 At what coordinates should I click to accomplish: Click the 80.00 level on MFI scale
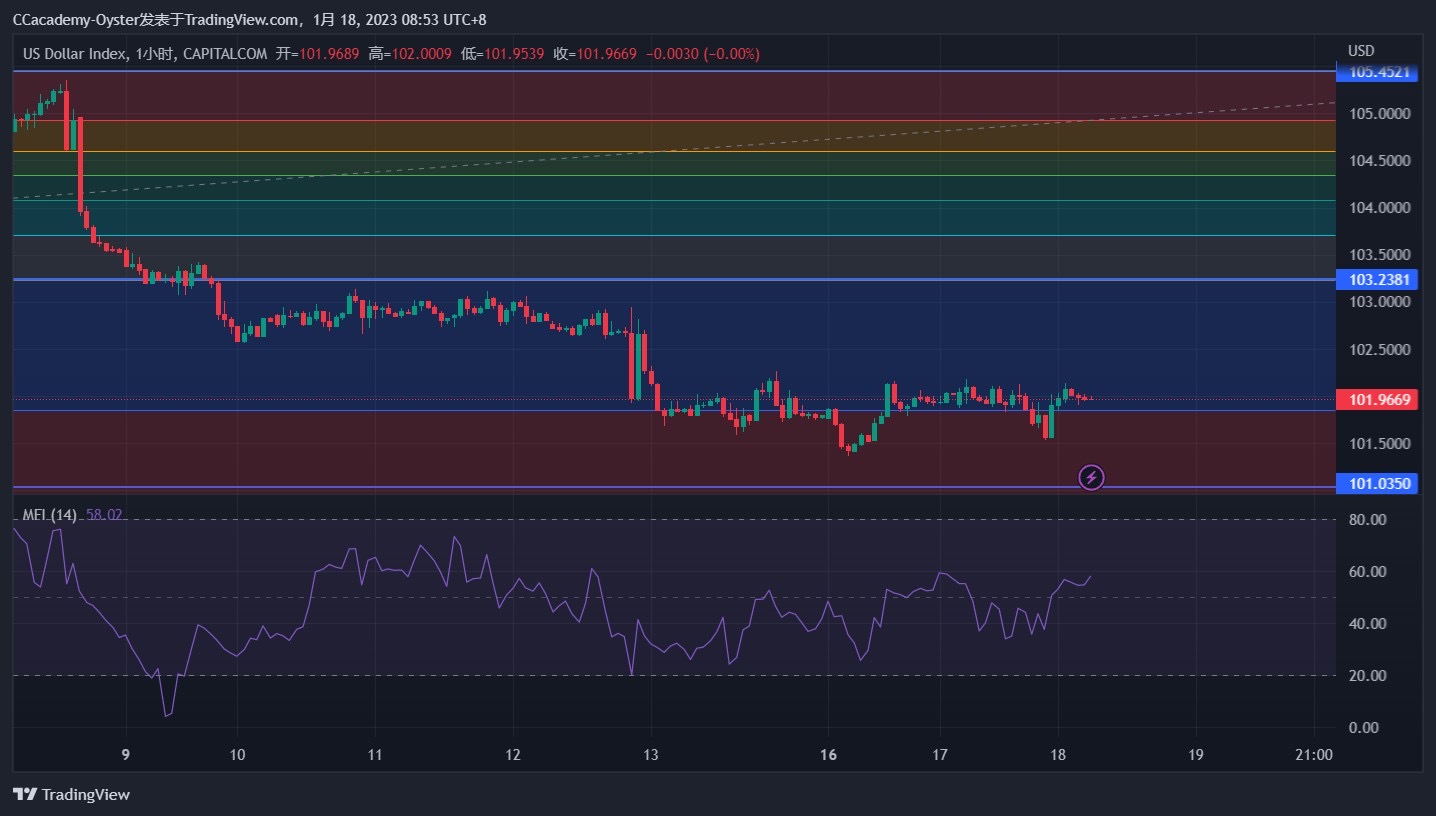click(1366, 520)
